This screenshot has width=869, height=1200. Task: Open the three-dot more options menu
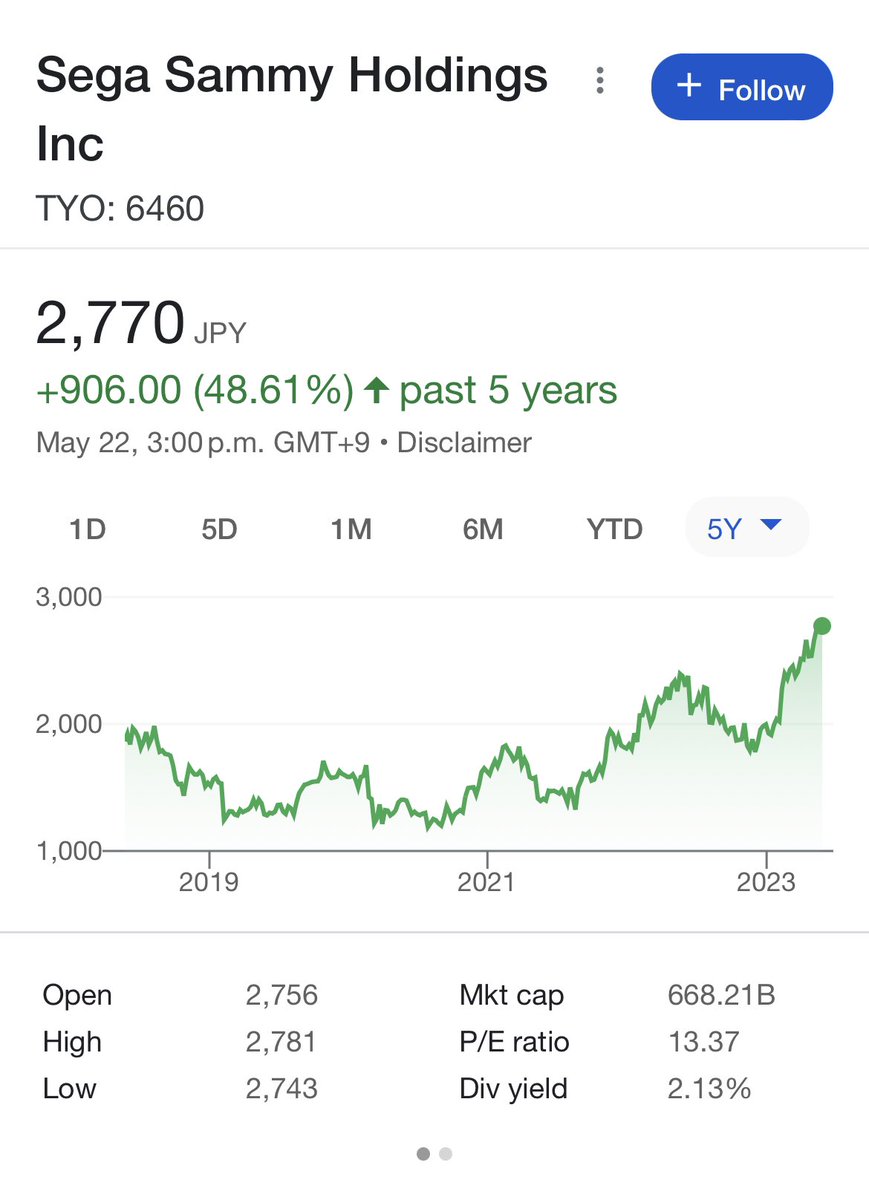click(600, 82)
